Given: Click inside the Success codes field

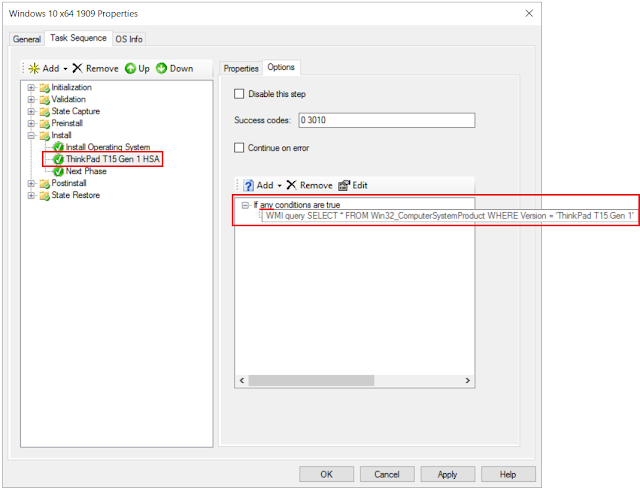Looking at the screenshot, I should click(387, 120).
